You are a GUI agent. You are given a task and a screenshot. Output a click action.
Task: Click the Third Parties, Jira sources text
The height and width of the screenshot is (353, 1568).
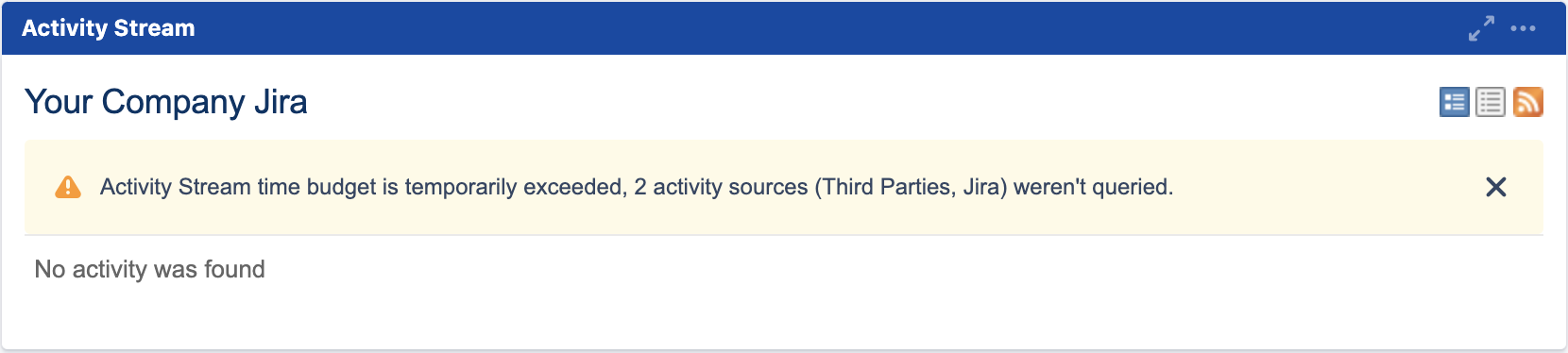click(911, 187)
